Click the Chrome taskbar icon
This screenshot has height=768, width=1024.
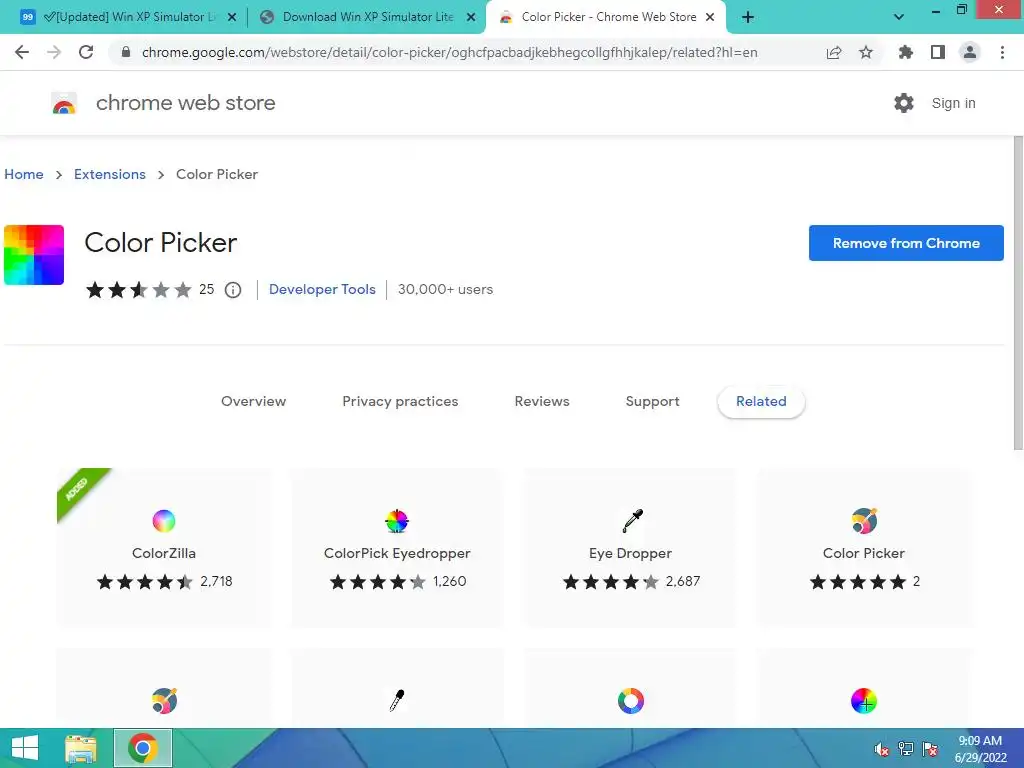point(143,748)
